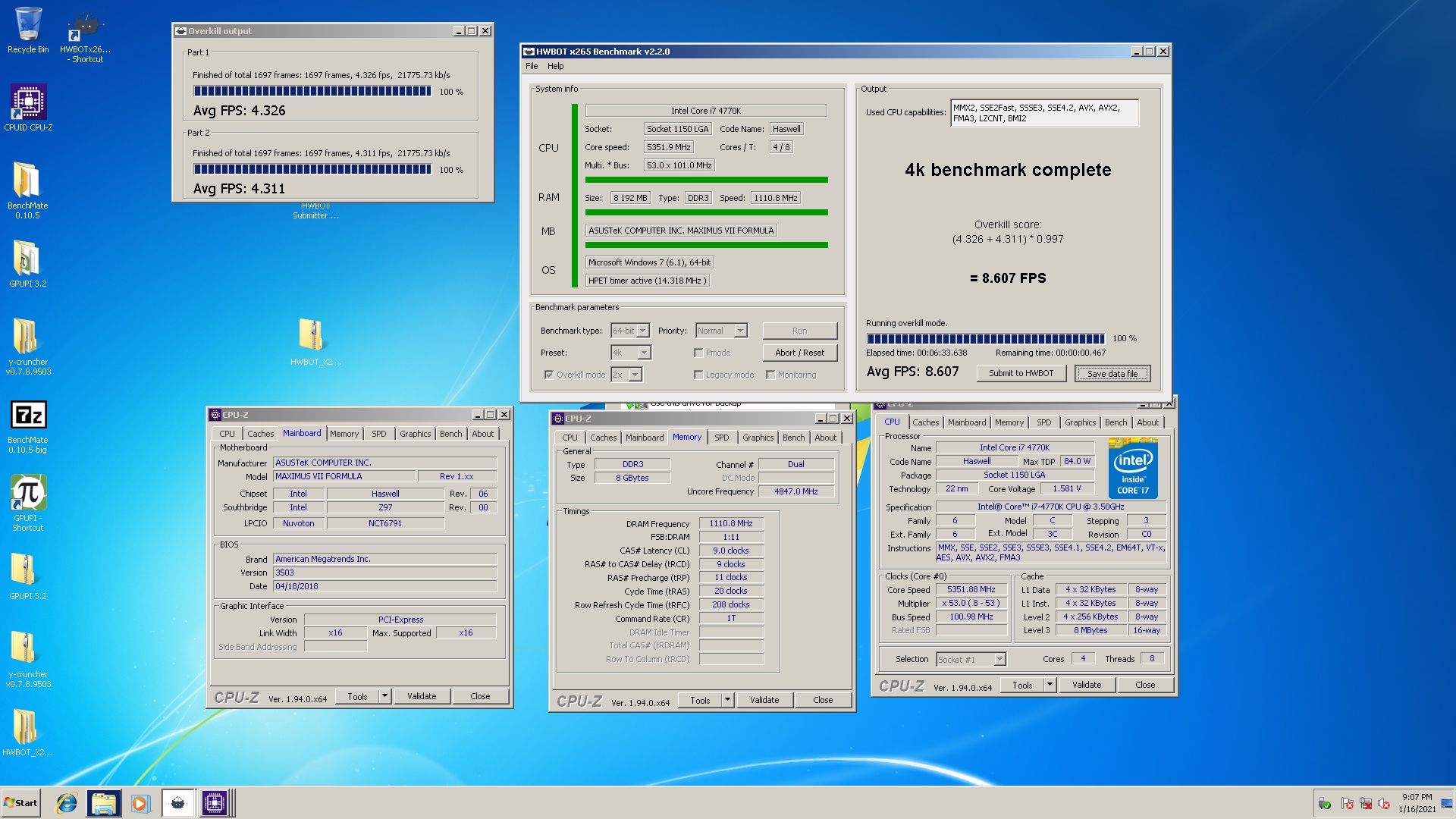The image size is (1456, 819).
Task: Click the Abort / Reset button
Action: tap(799, 353)
